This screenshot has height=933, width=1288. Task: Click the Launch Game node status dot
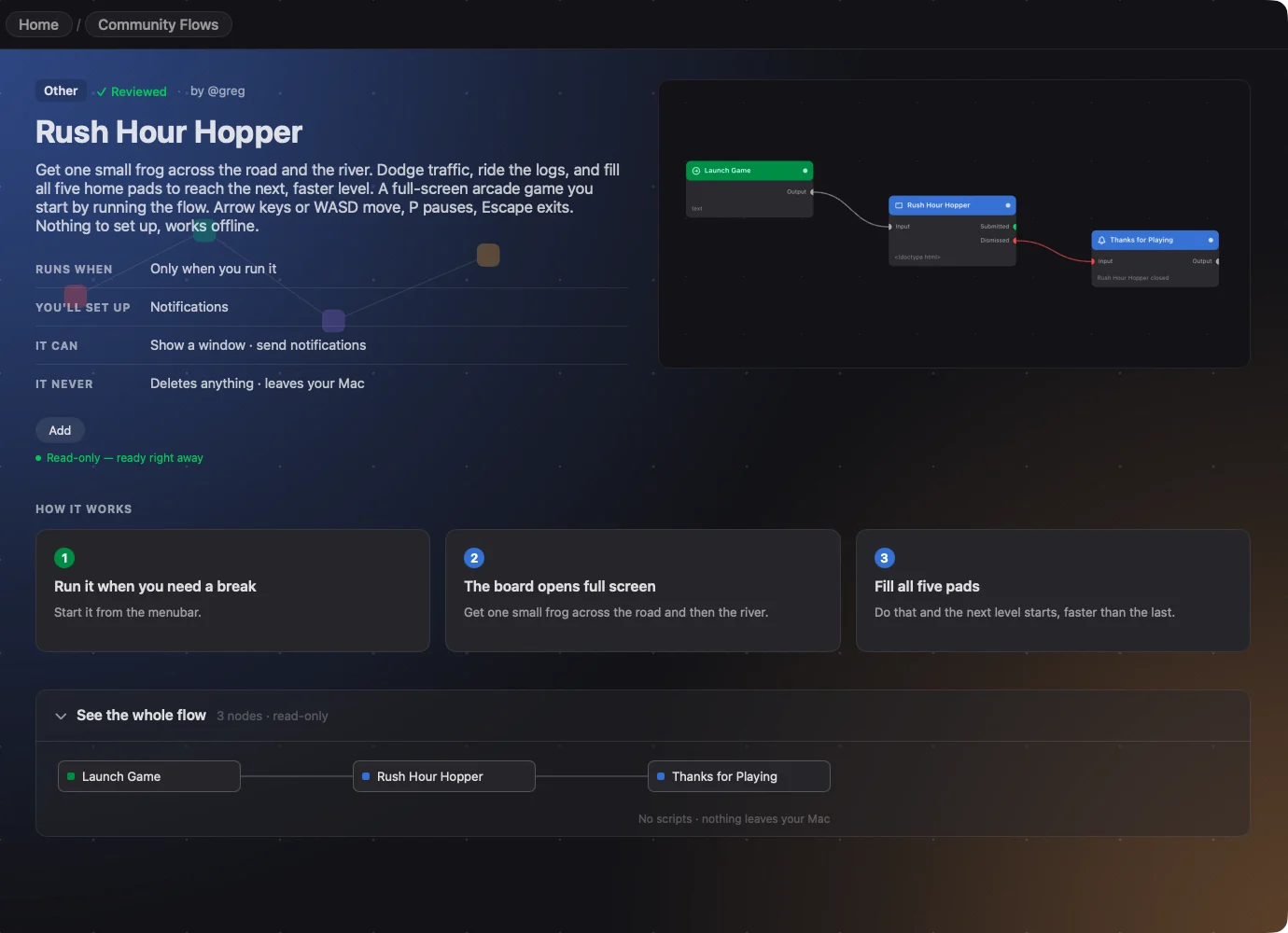point(805,171)
